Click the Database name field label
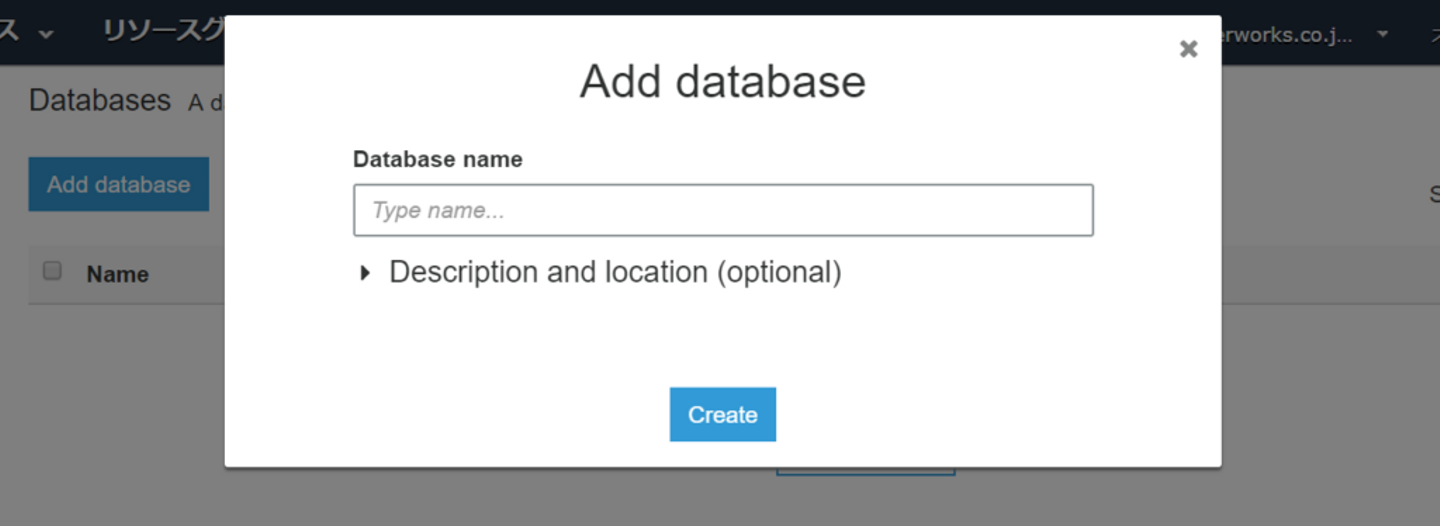This screenshot has width=1440, height=526. (x=437, y=159)
